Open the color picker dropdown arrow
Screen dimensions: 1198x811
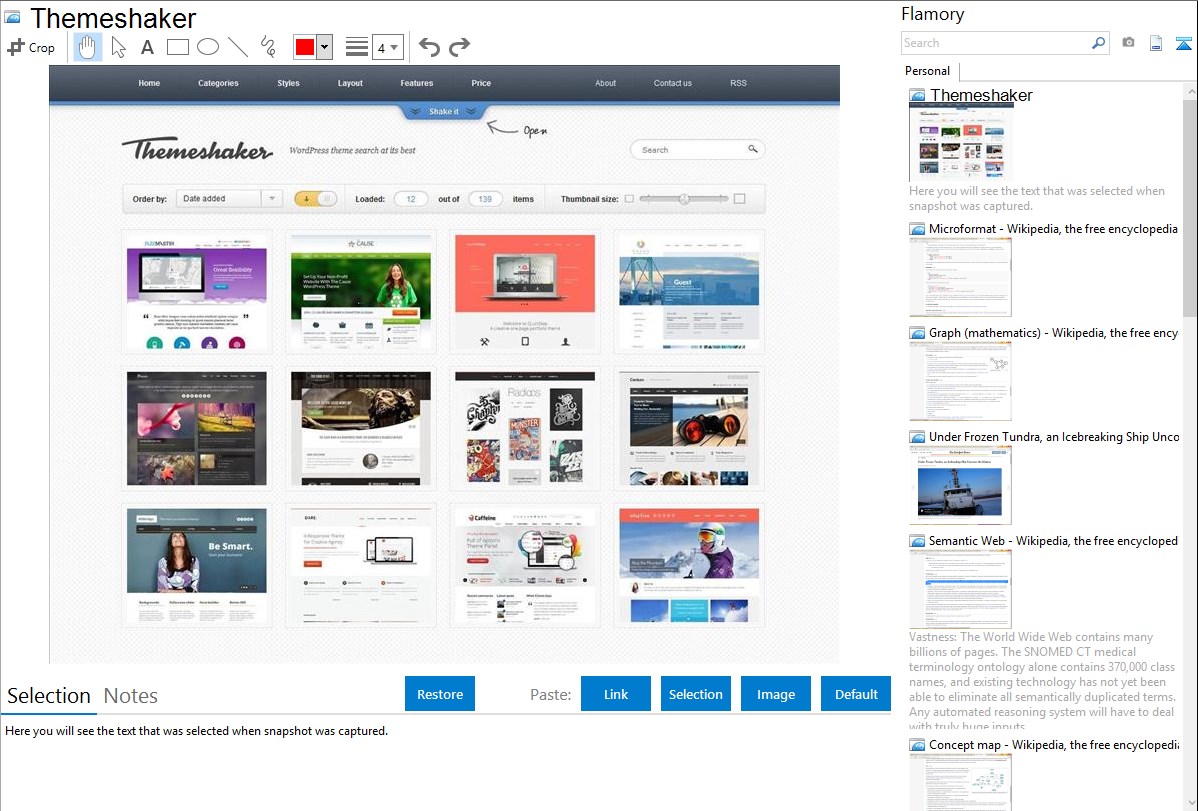coord(324,47)
